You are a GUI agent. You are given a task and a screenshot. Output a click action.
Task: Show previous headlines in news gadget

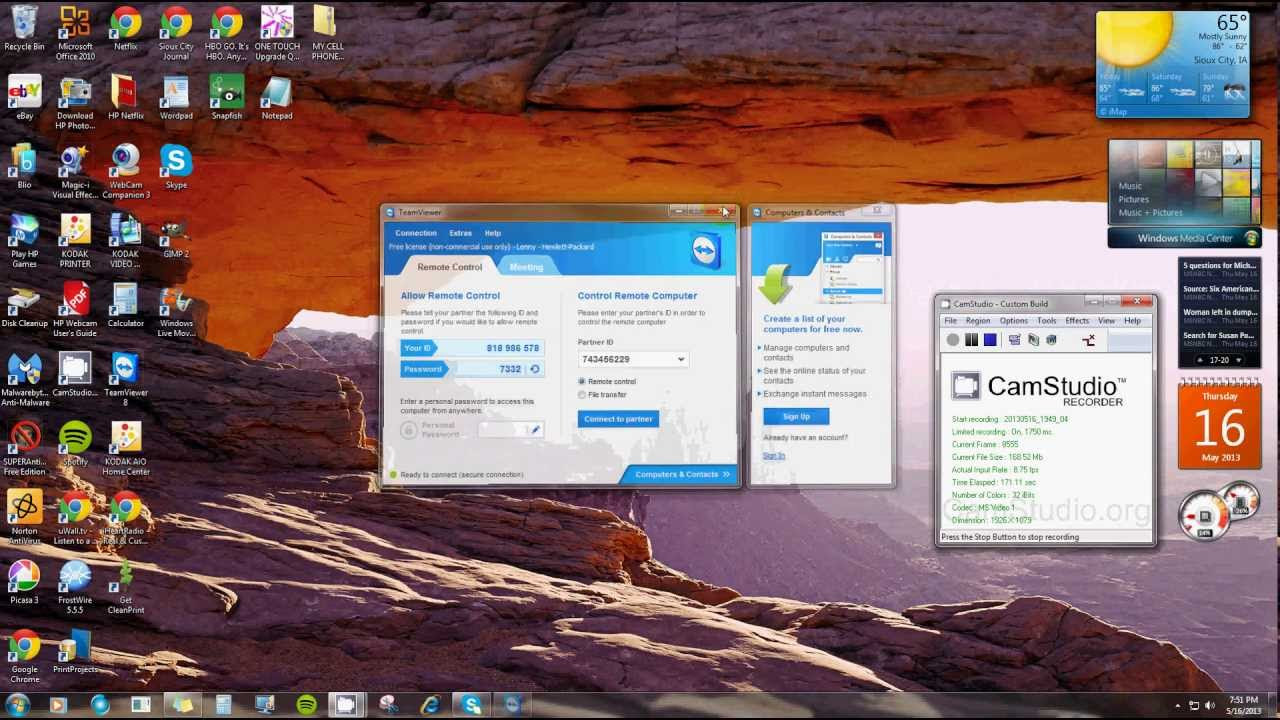point(1201,360)
